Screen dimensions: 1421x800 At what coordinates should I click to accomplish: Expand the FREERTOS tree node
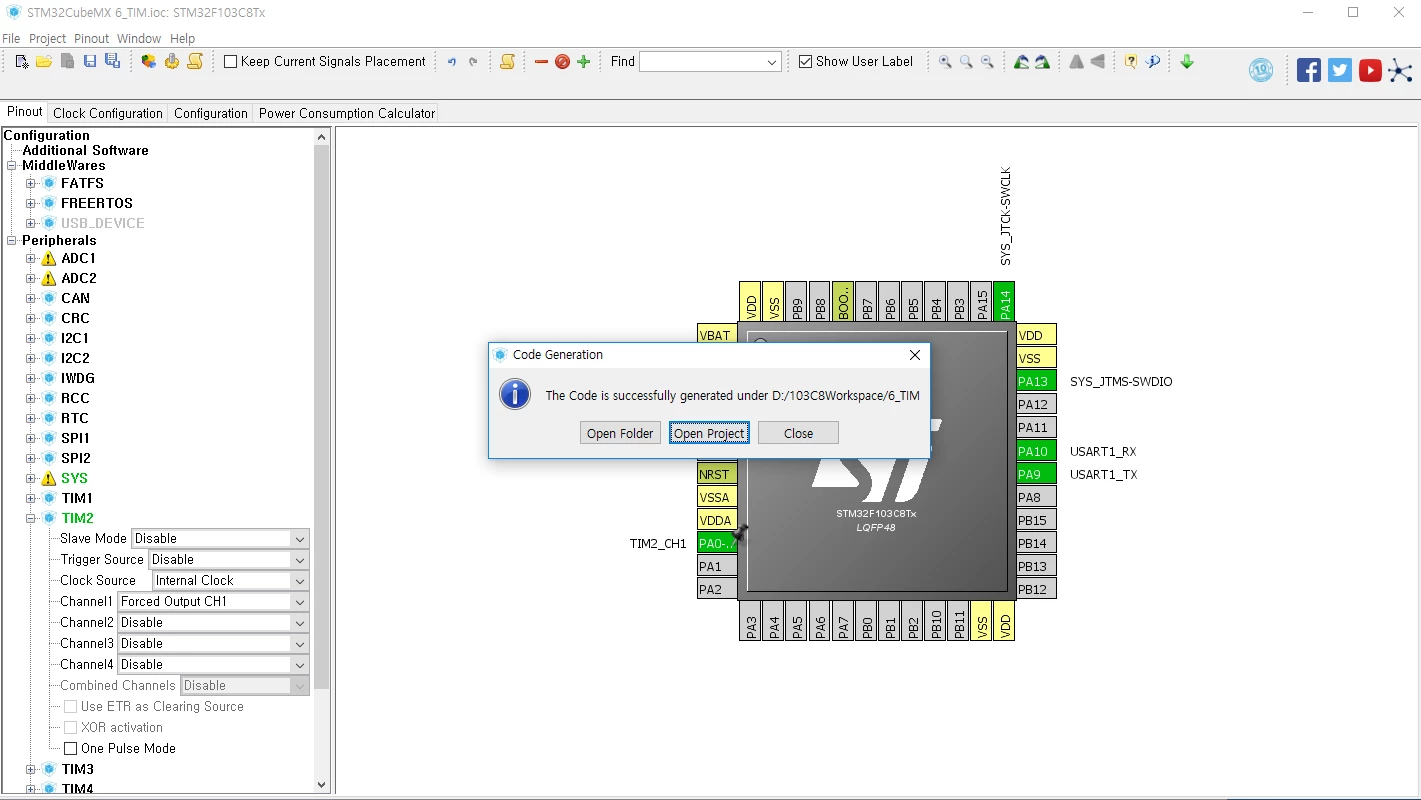point(30,203)
